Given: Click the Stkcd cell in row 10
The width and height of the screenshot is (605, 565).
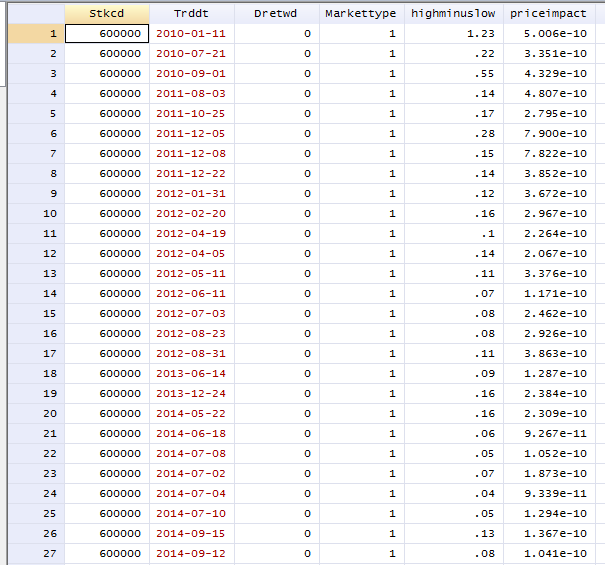Looking at the screenshot, I should coord(107,214).
